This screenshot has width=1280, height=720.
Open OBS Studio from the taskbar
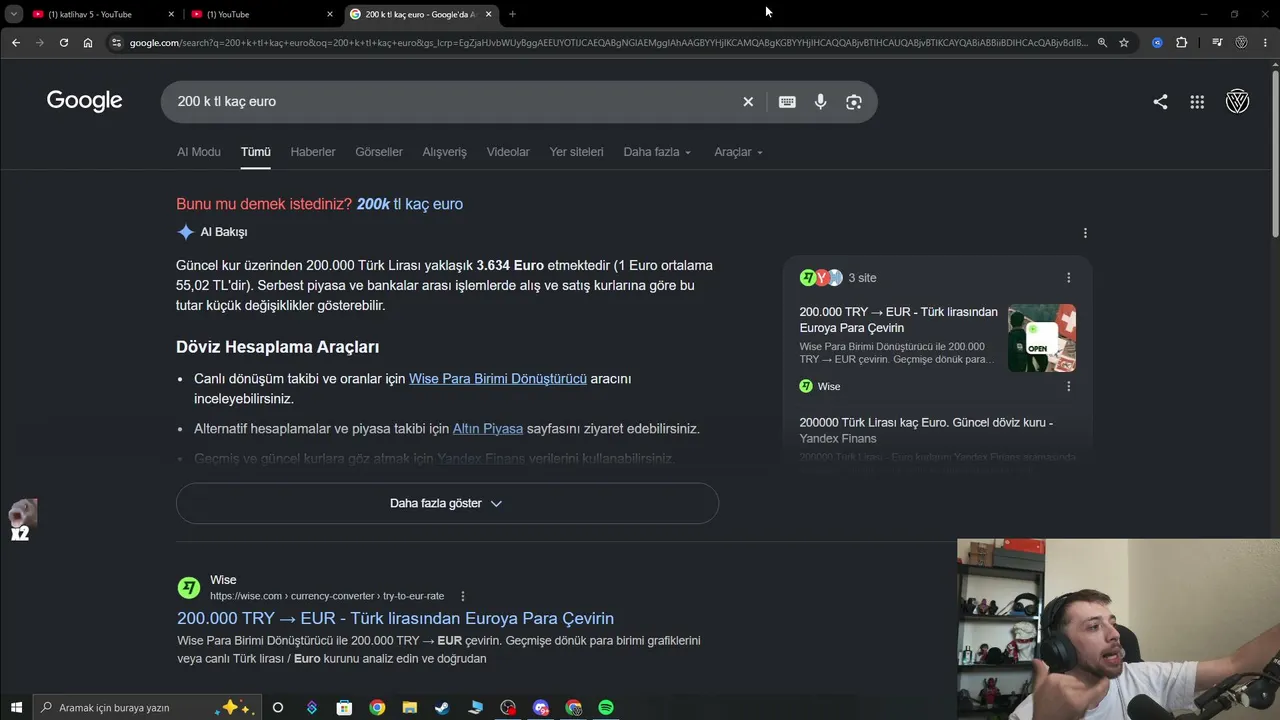tap(508, 708)
